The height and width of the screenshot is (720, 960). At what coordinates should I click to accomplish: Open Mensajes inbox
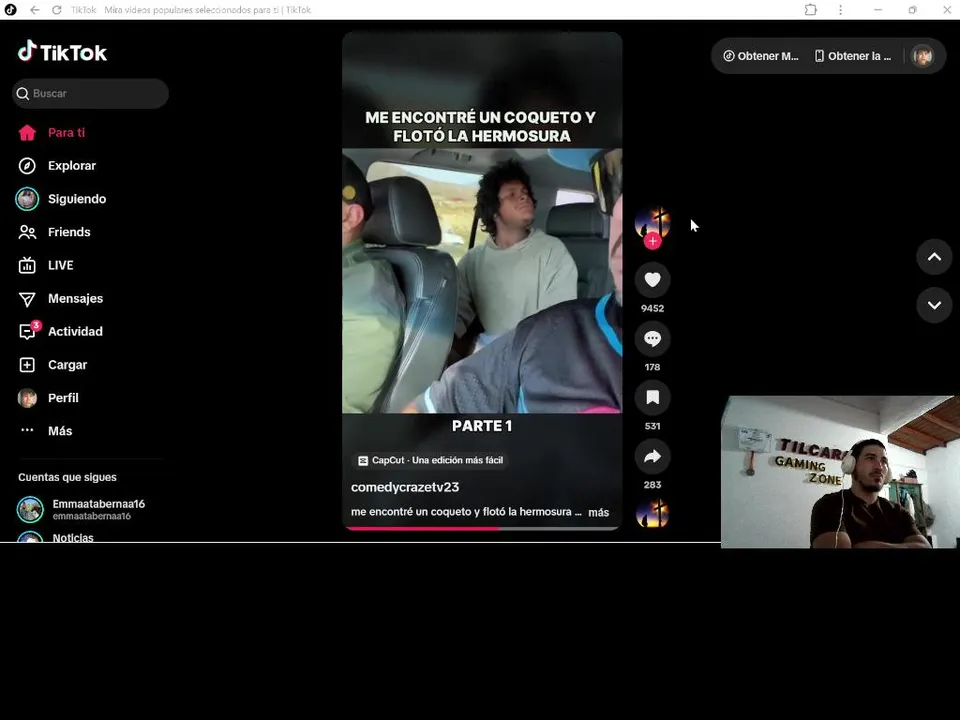coord(75,298)
